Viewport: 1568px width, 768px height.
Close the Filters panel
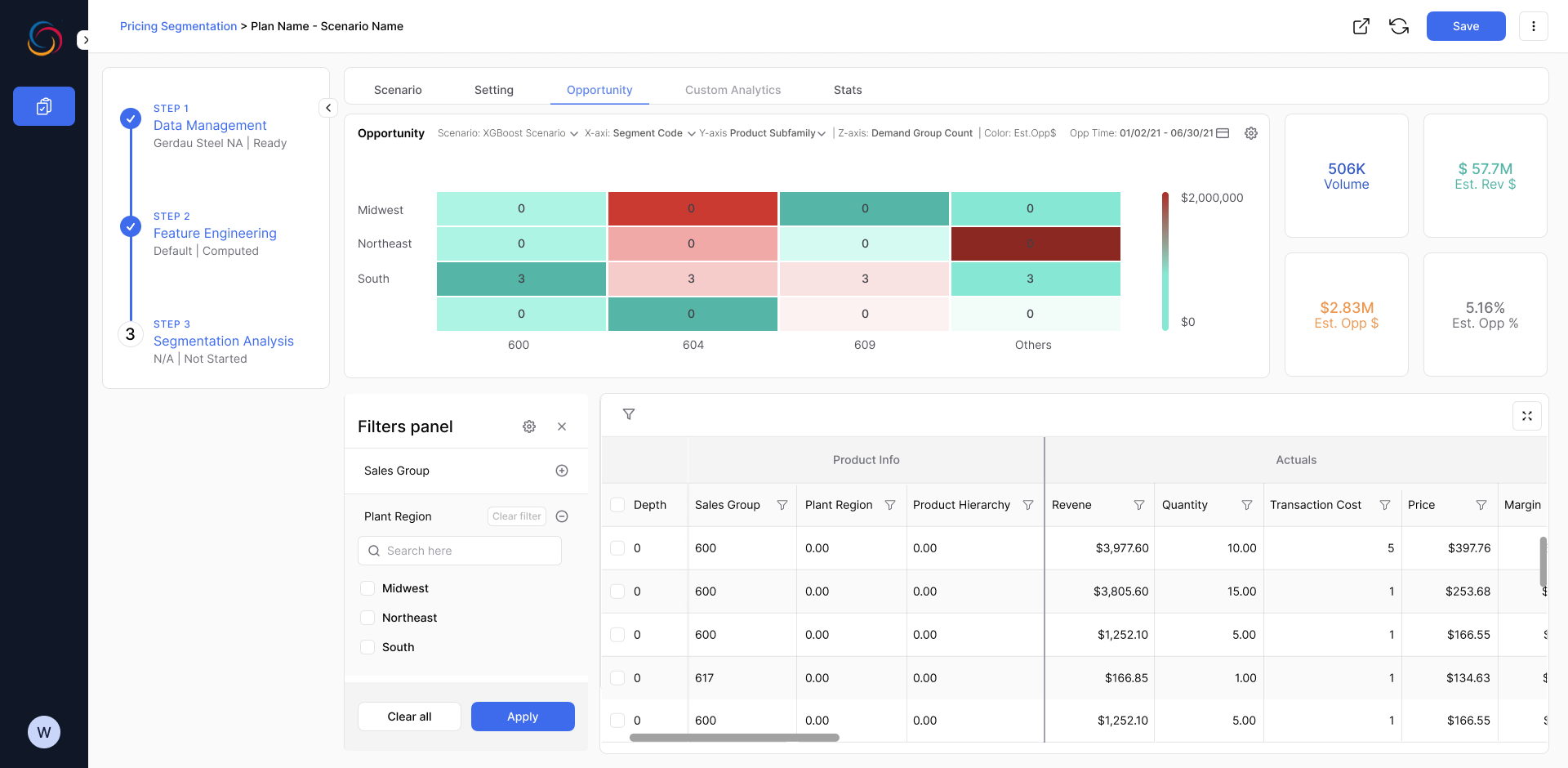tap(562, 426)
